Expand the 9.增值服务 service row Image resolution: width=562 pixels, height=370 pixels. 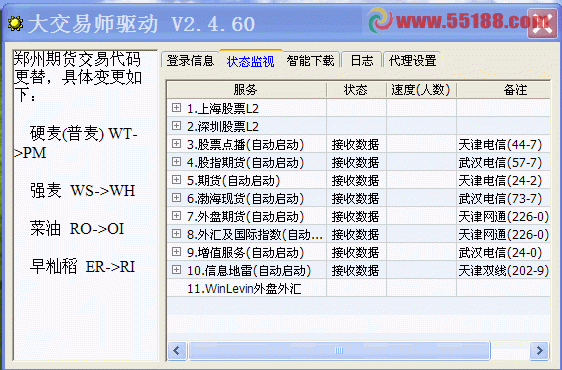(x=176, y=252)
